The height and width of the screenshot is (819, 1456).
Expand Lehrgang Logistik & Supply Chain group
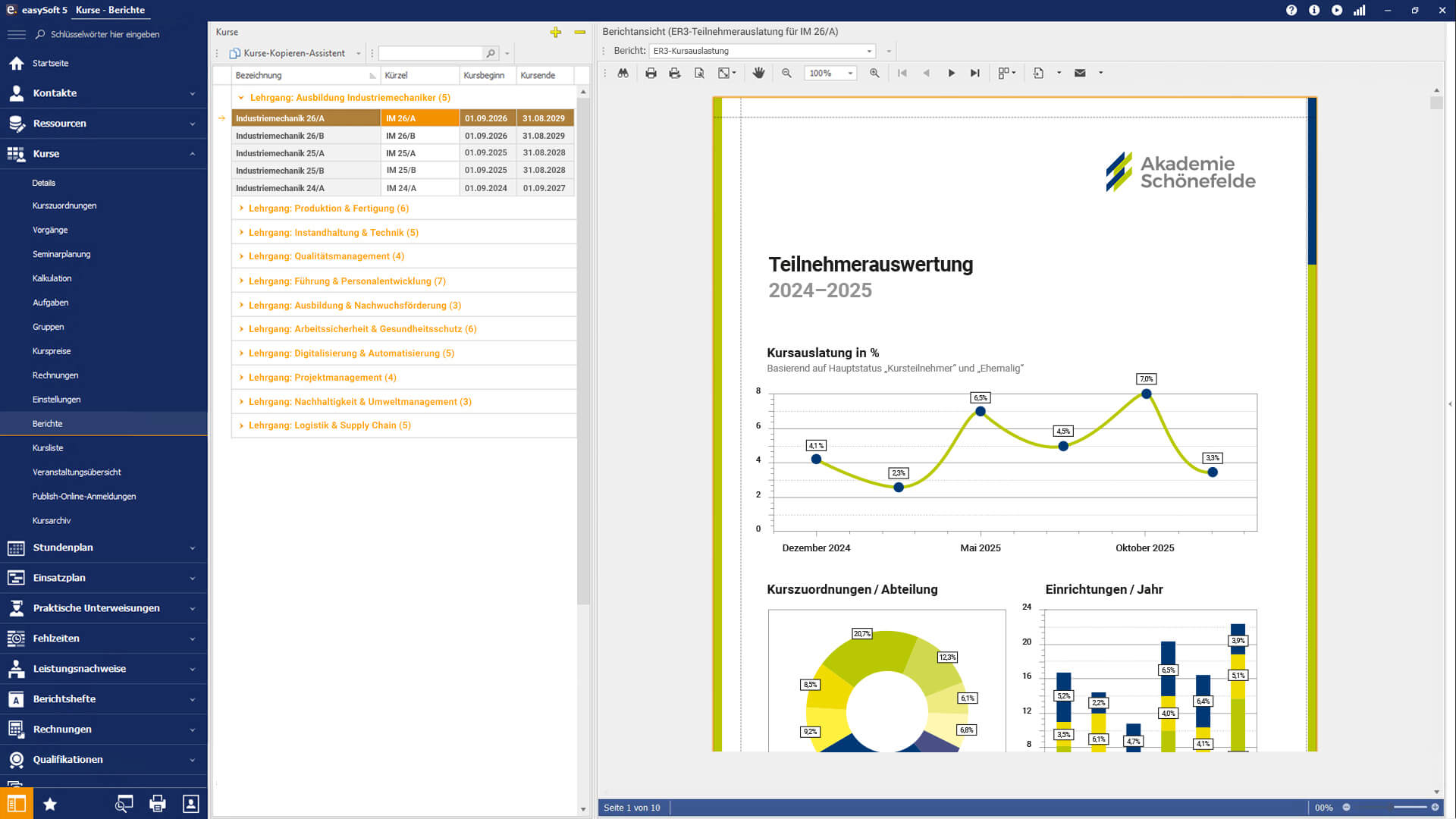click(241, 425)
